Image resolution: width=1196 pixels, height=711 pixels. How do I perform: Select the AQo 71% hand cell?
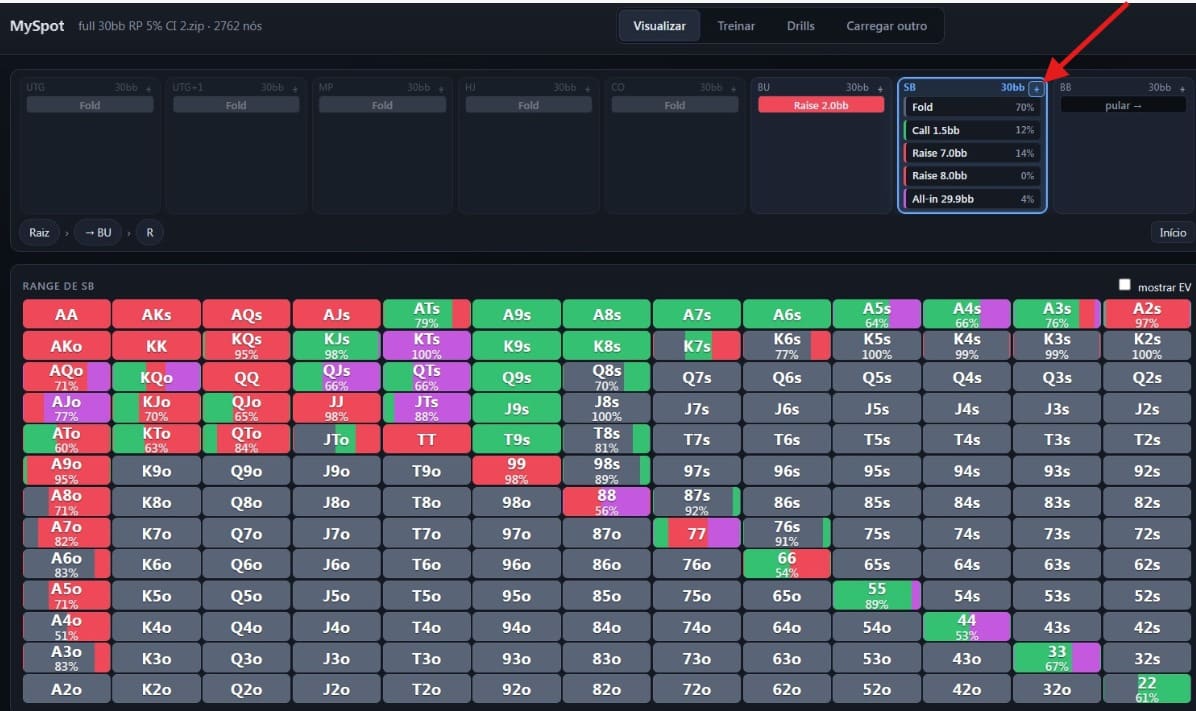click(66, 377)
